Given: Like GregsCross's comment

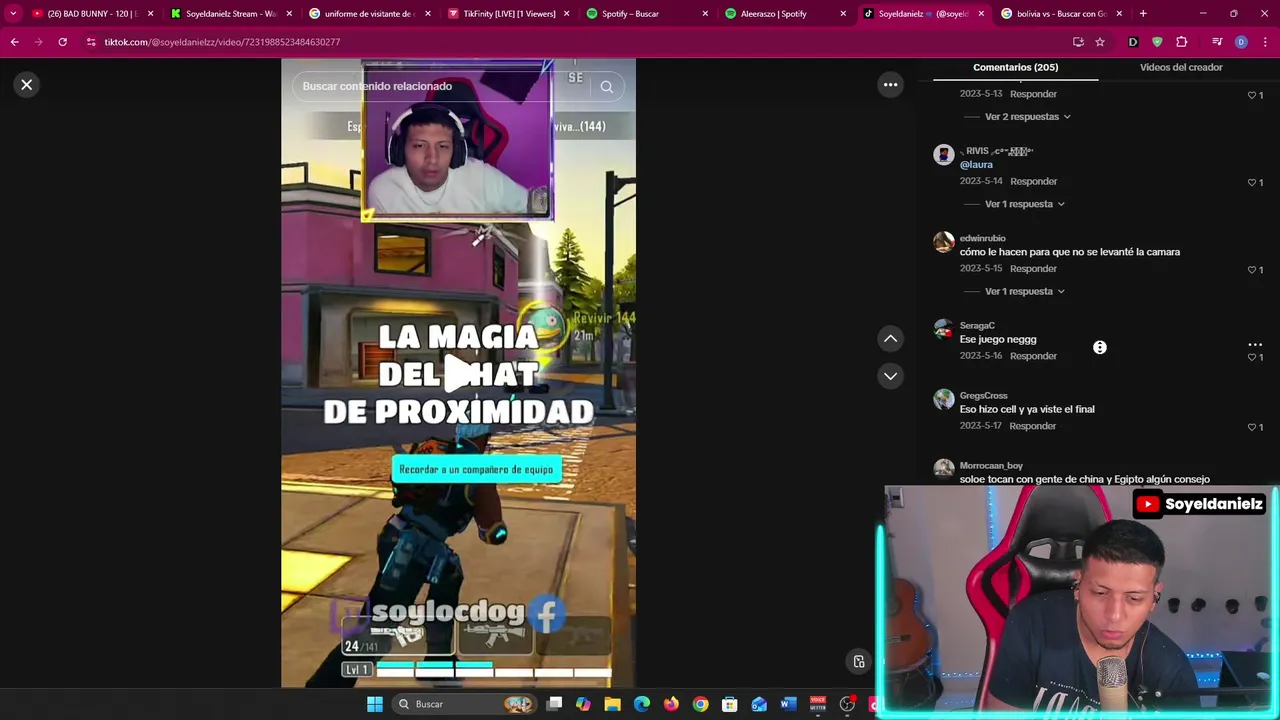Looking at the screenshot, I should coord(1252,427).
